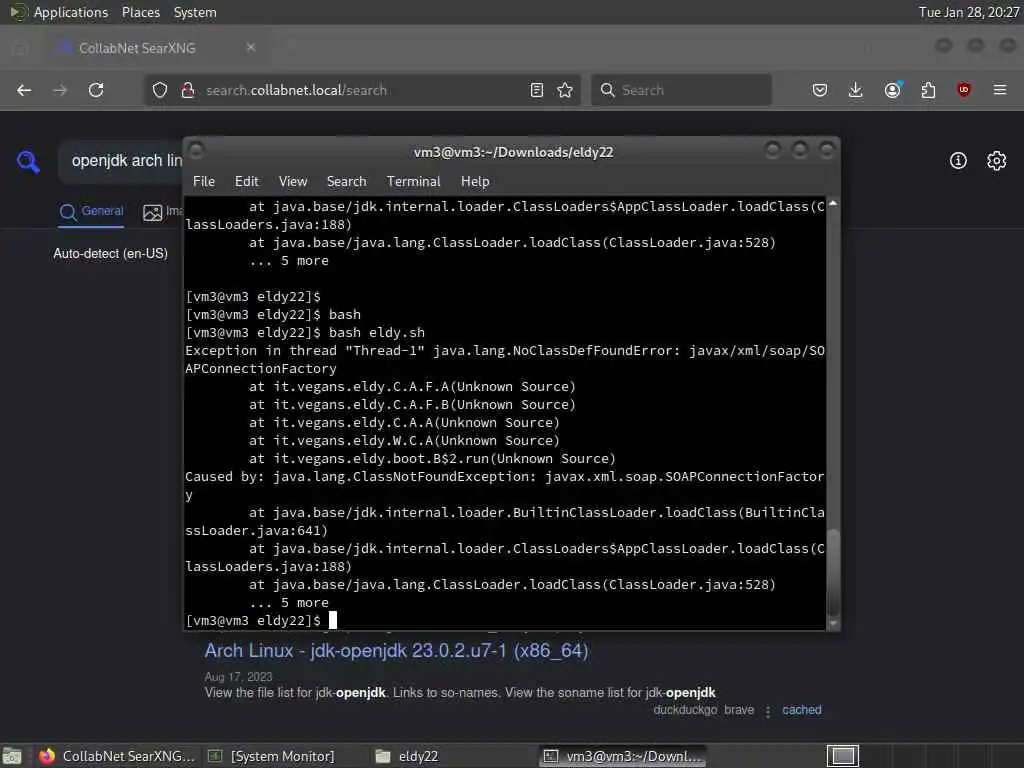Click the Firefox Search box
Screen dimensions: 1024x768
(x=681, y=90)
